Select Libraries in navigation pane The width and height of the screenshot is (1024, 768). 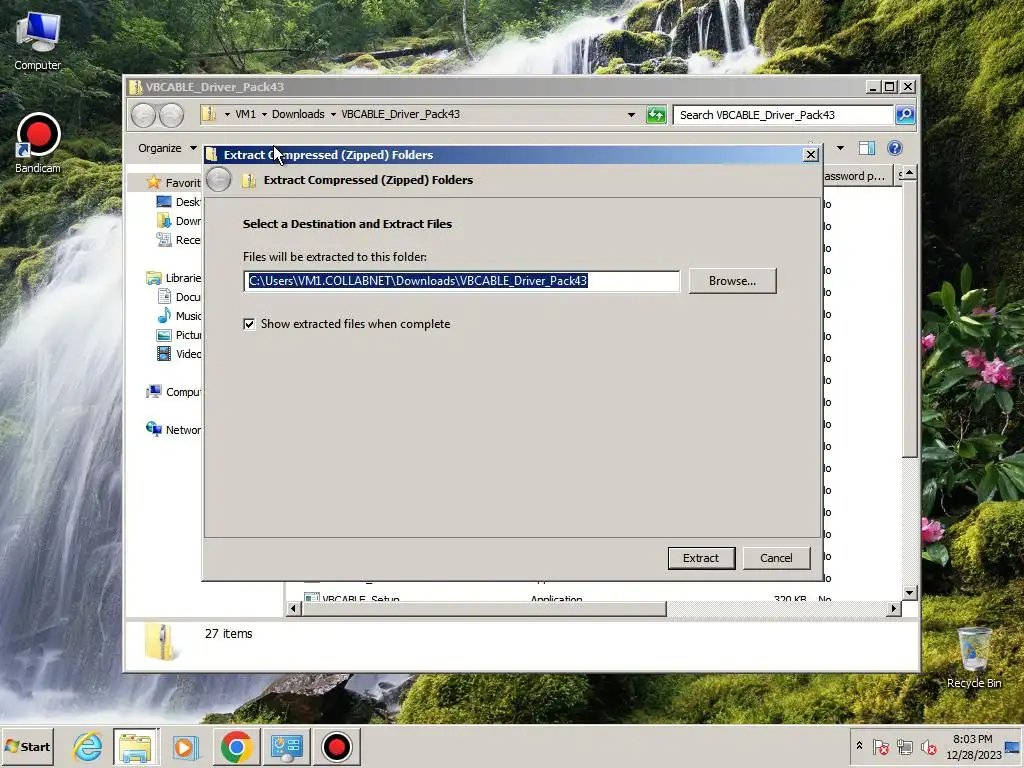tap(174, 278)
